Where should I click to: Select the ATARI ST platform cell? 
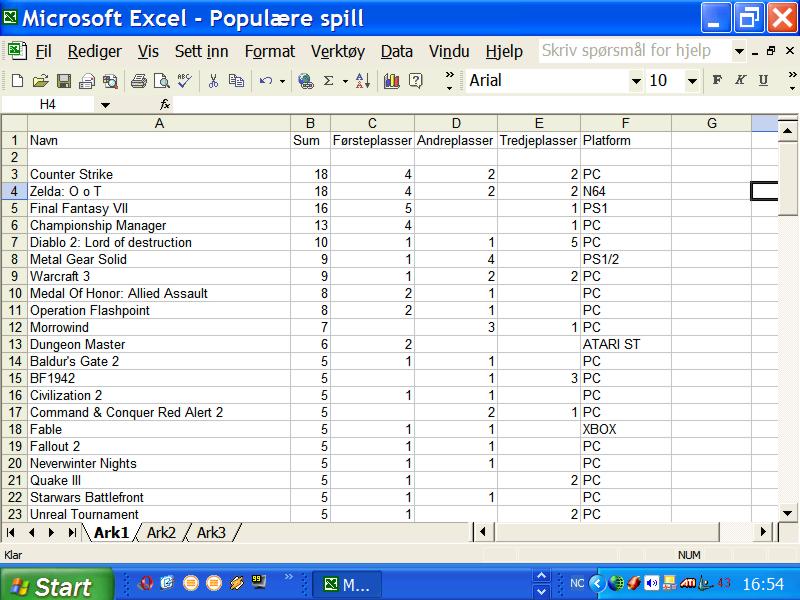[626, 344]
